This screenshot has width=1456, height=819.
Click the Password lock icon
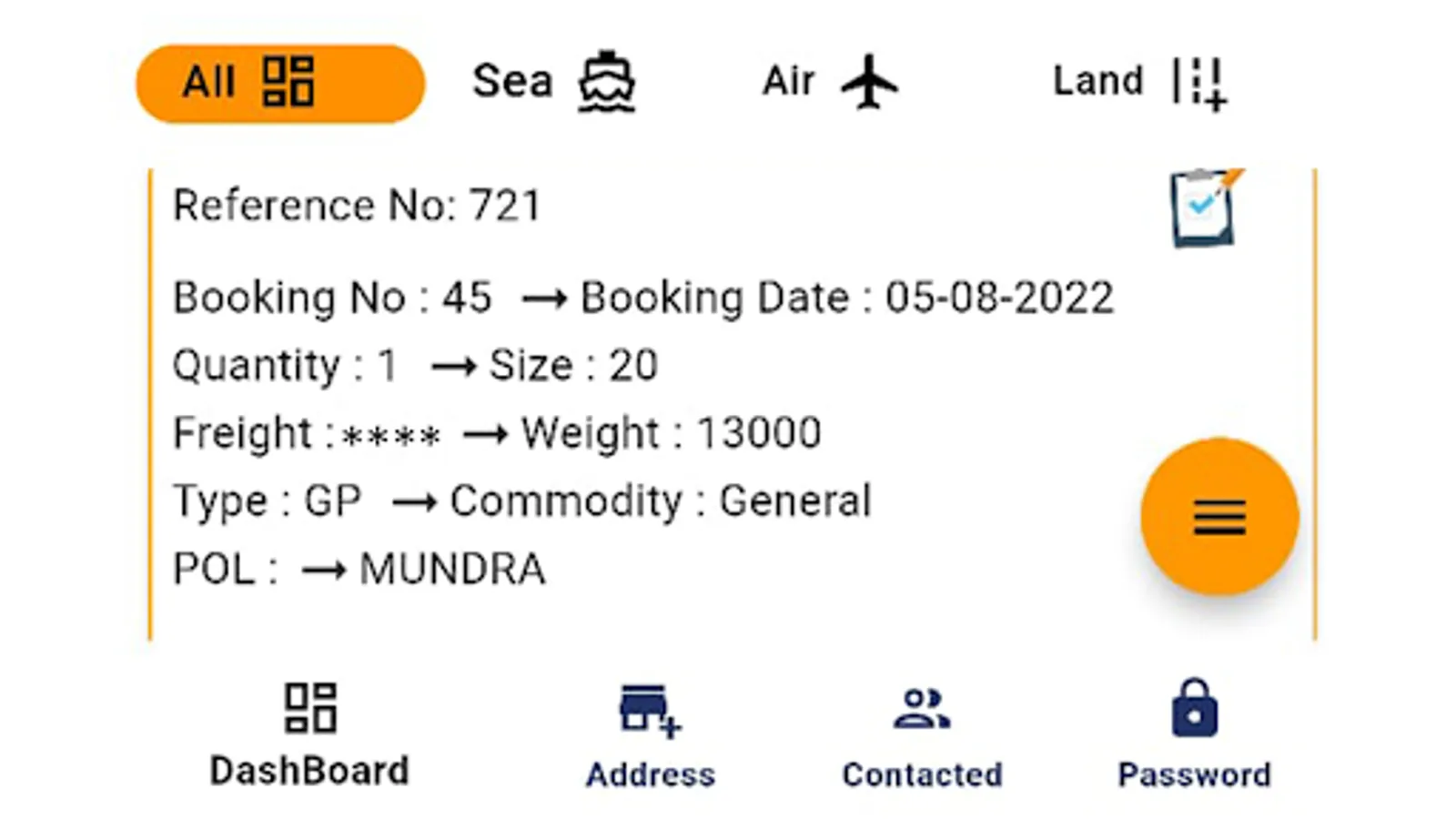pos(1194,708)
